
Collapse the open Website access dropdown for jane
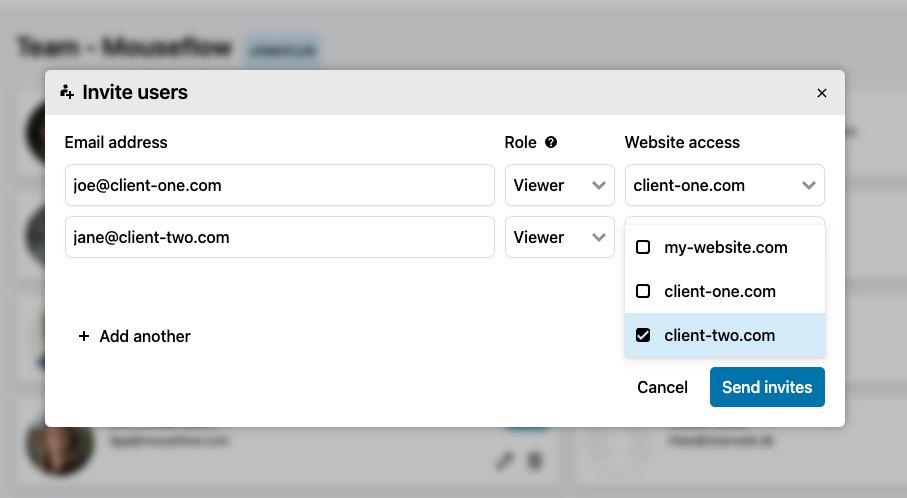click(x=724, y=221)
